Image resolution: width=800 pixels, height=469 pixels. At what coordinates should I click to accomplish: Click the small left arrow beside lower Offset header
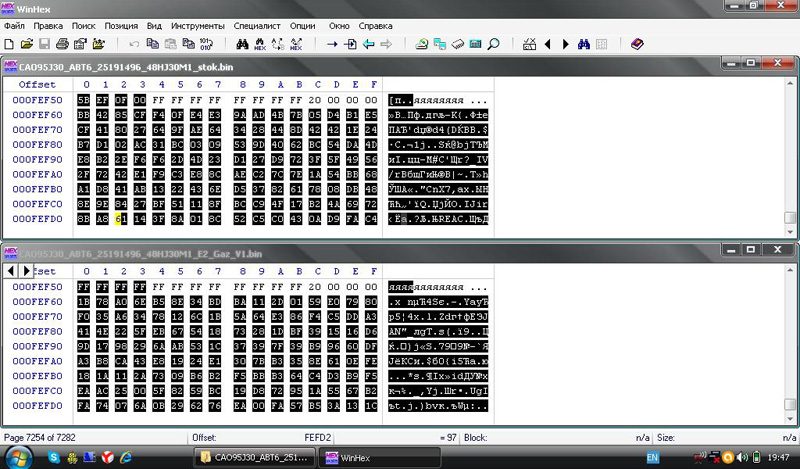(x=11, y=271)
